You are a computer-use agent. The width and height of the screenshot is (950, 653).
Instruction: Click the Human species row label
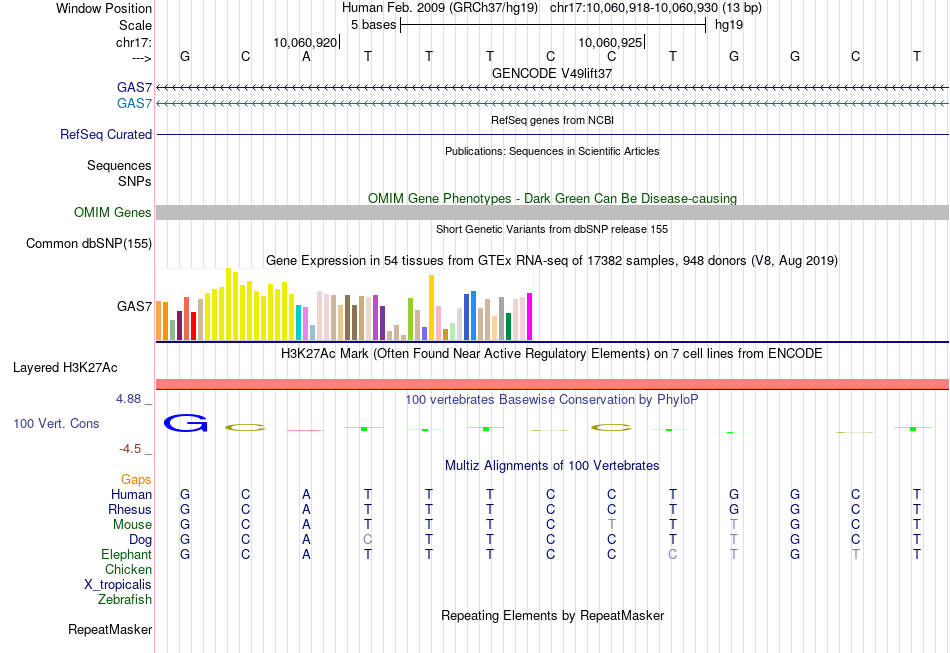coord(131,495)
